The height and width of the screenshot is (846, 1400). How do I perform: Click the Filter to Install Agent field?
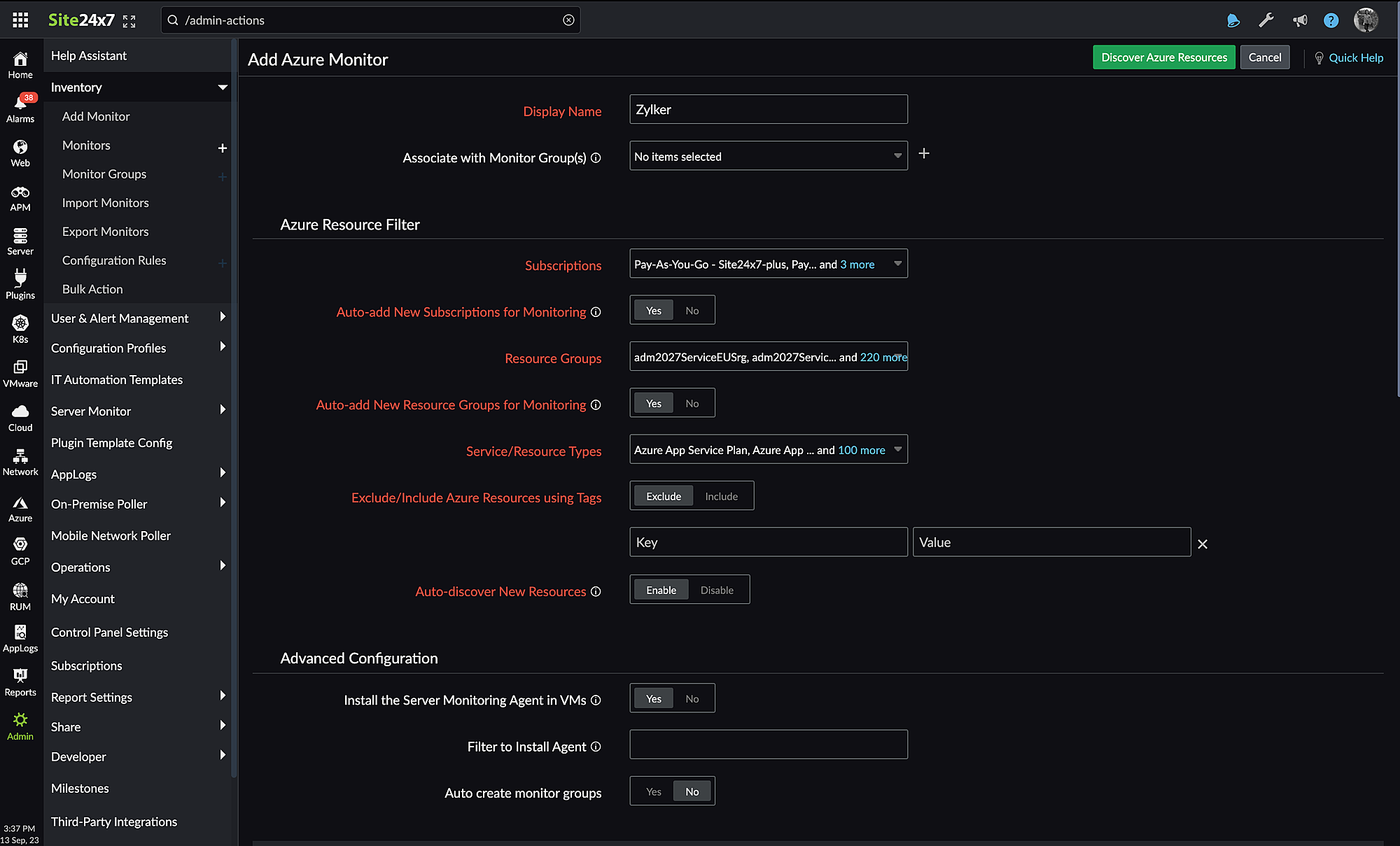[x=769, y=745]
